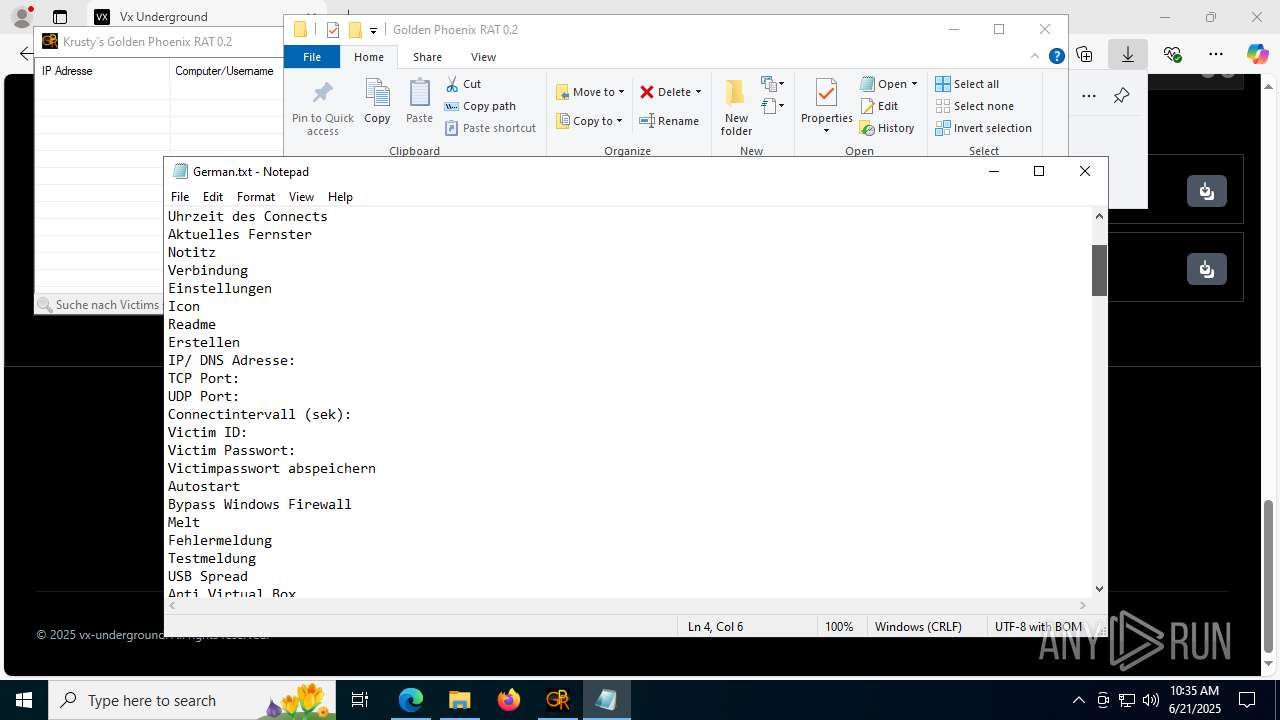Click Explorer File tab
Screen dimensions: 1280x720
pos(312,57)
